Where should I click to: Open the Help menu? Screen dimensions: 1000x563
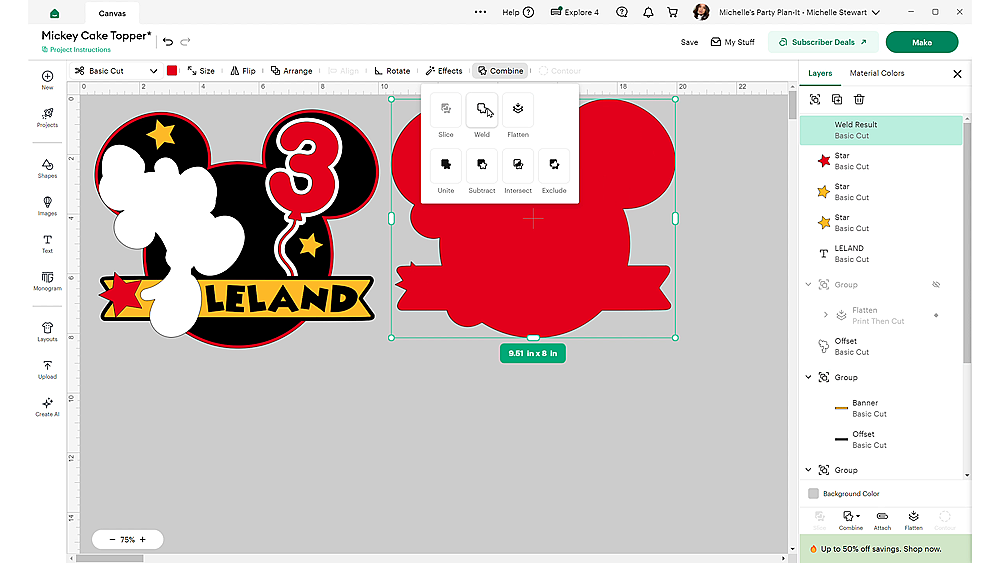(518, 12)
